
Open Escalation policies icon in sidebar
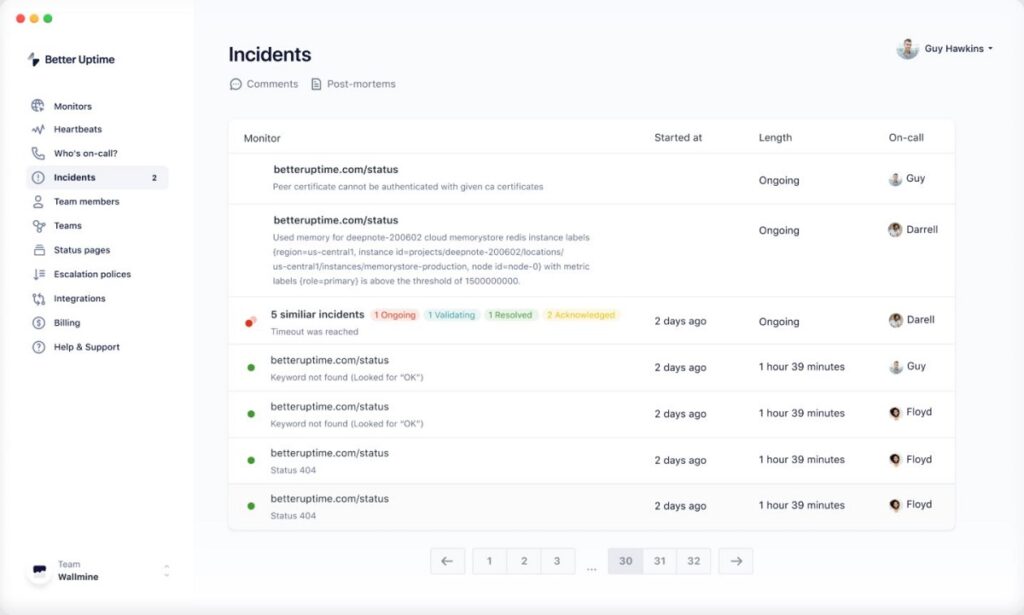click(38, 274)
